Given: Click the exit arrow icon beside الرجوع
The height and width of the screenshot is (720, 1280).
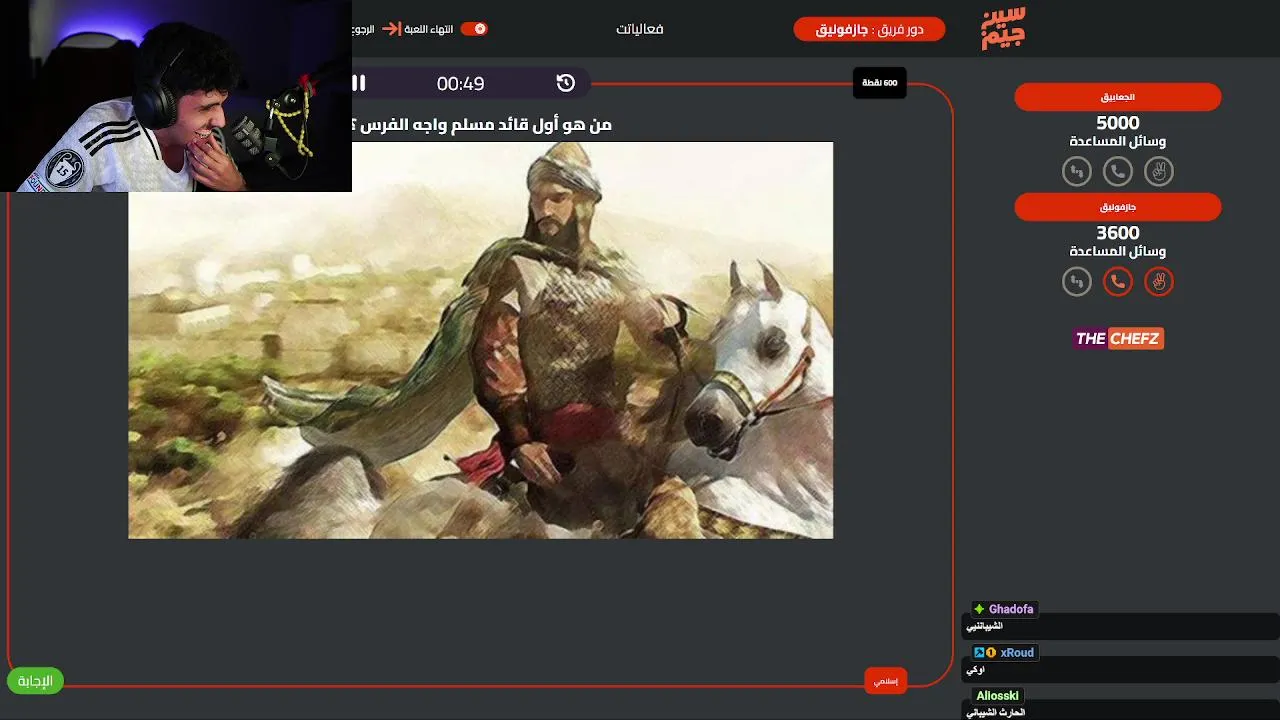Looking at the screenshot, I should (x=392, y=29).
